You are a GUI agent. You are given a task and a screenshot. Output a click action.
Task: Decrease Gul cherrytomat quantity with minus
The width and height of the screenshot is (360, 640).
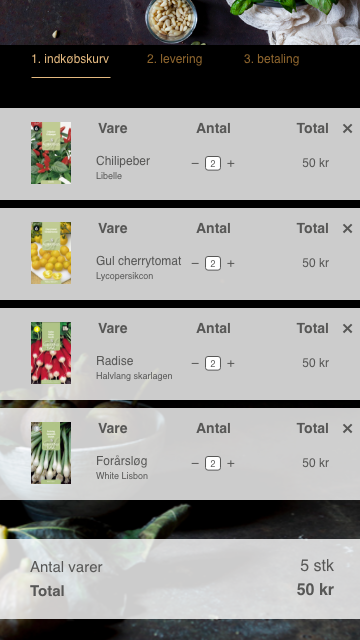point(195,264)
